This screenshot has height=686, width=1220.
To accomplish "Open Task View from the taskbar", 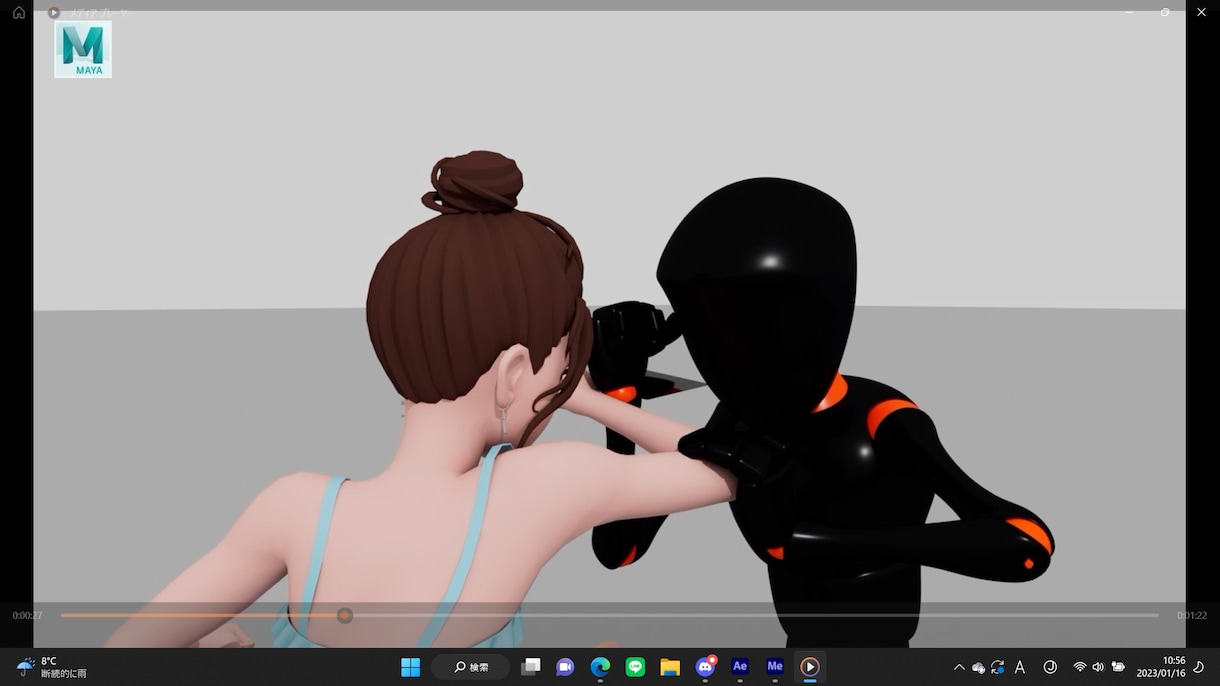I will [x=531, y=667].
